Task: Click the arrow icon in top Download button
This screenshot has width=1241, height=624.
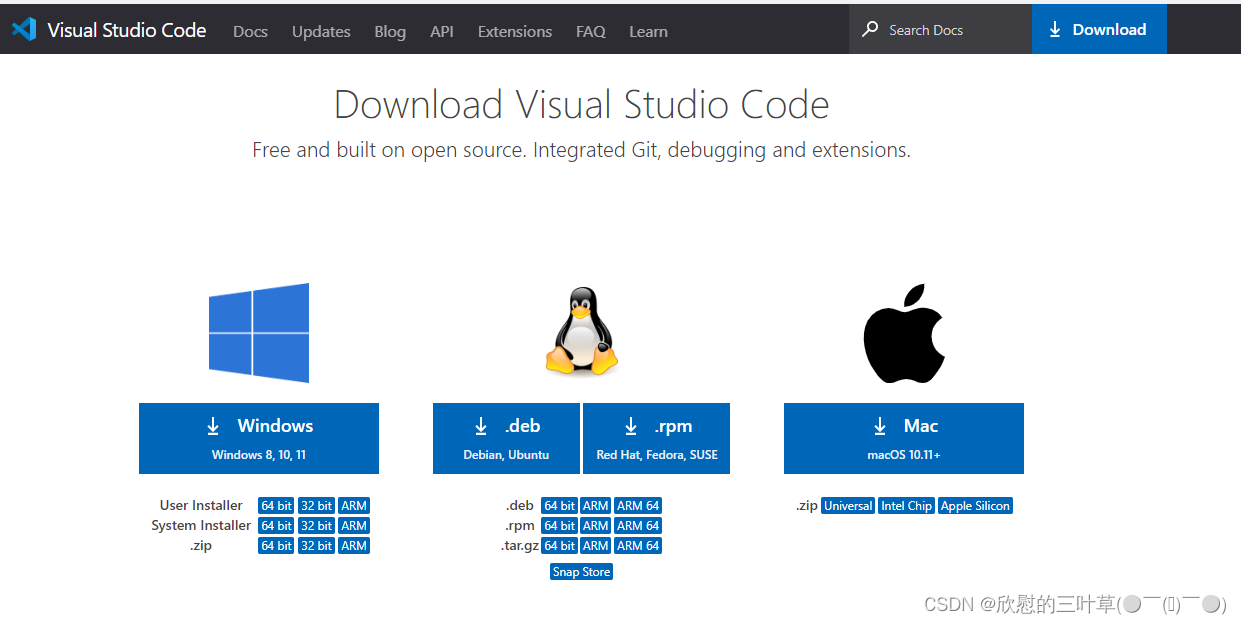Action: coord(1055,30)
